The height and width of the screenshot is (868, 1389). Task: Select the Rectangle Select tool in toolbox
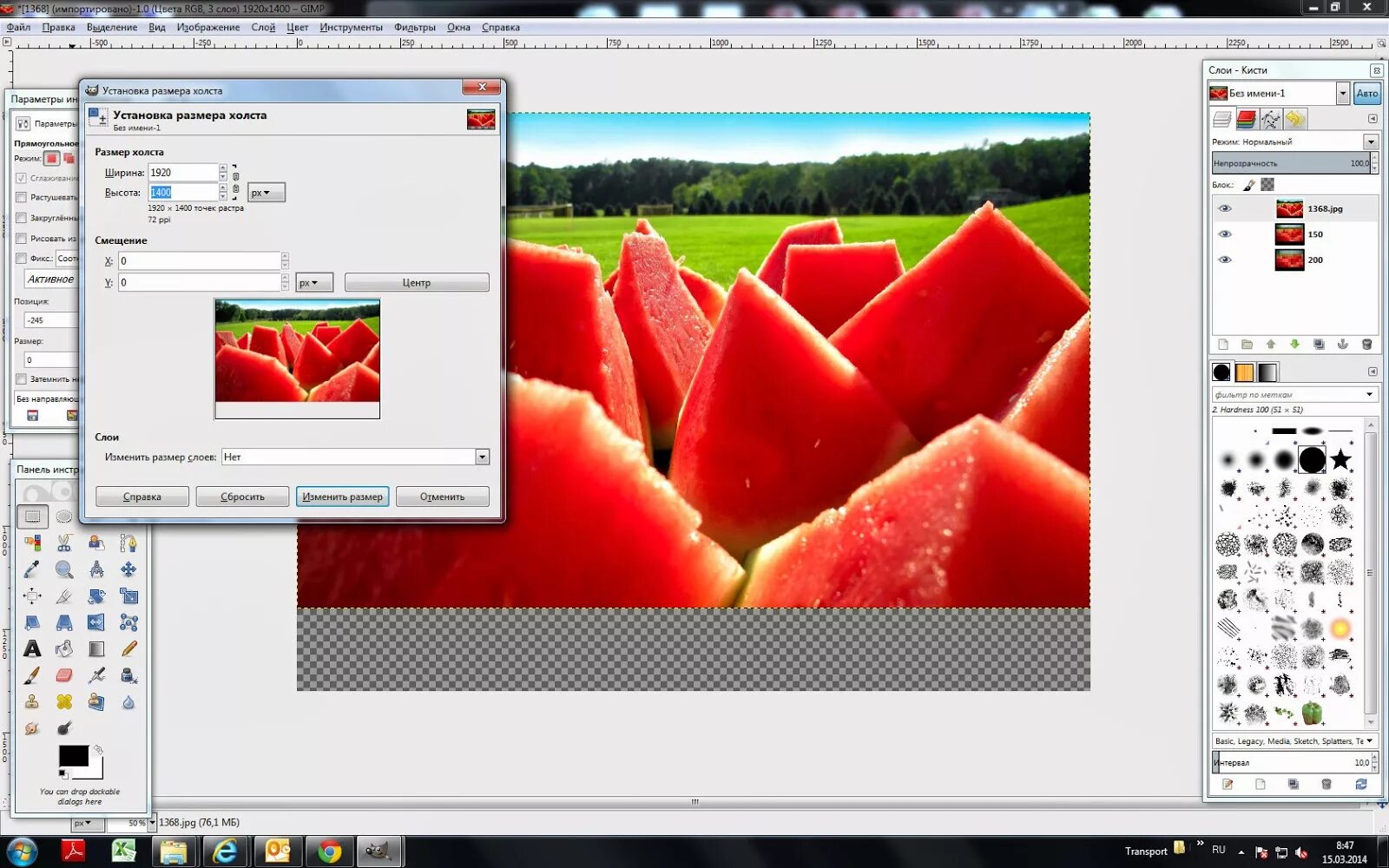pos(32,516)
